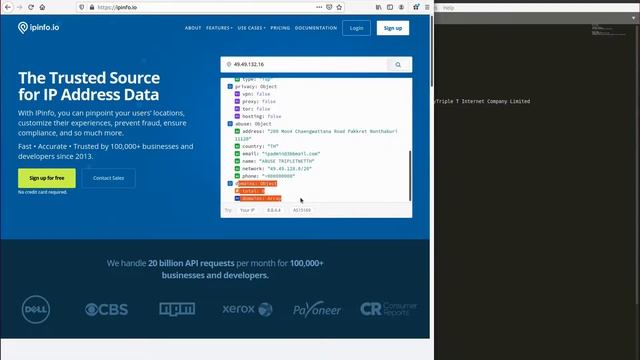
Task: Click the padlock site security icon
Action: (91, 7)
